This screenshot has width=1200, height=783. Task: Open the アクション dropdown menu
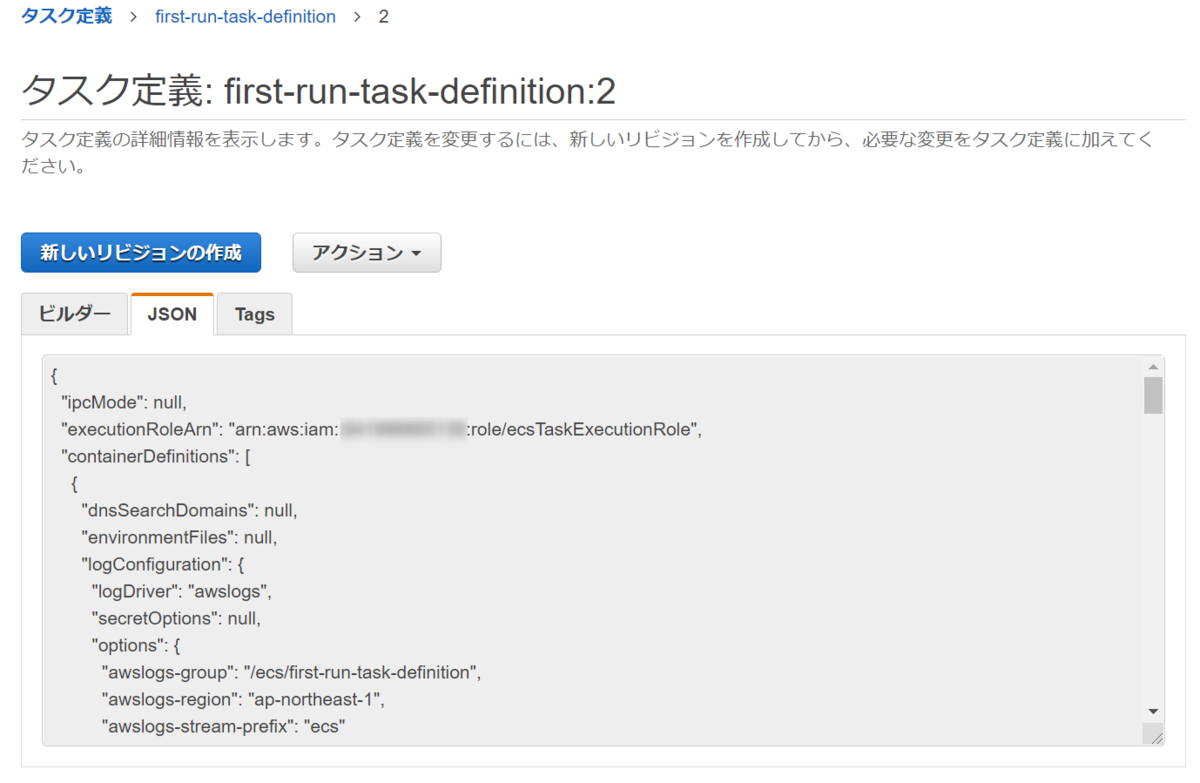[x=366, y=253]
